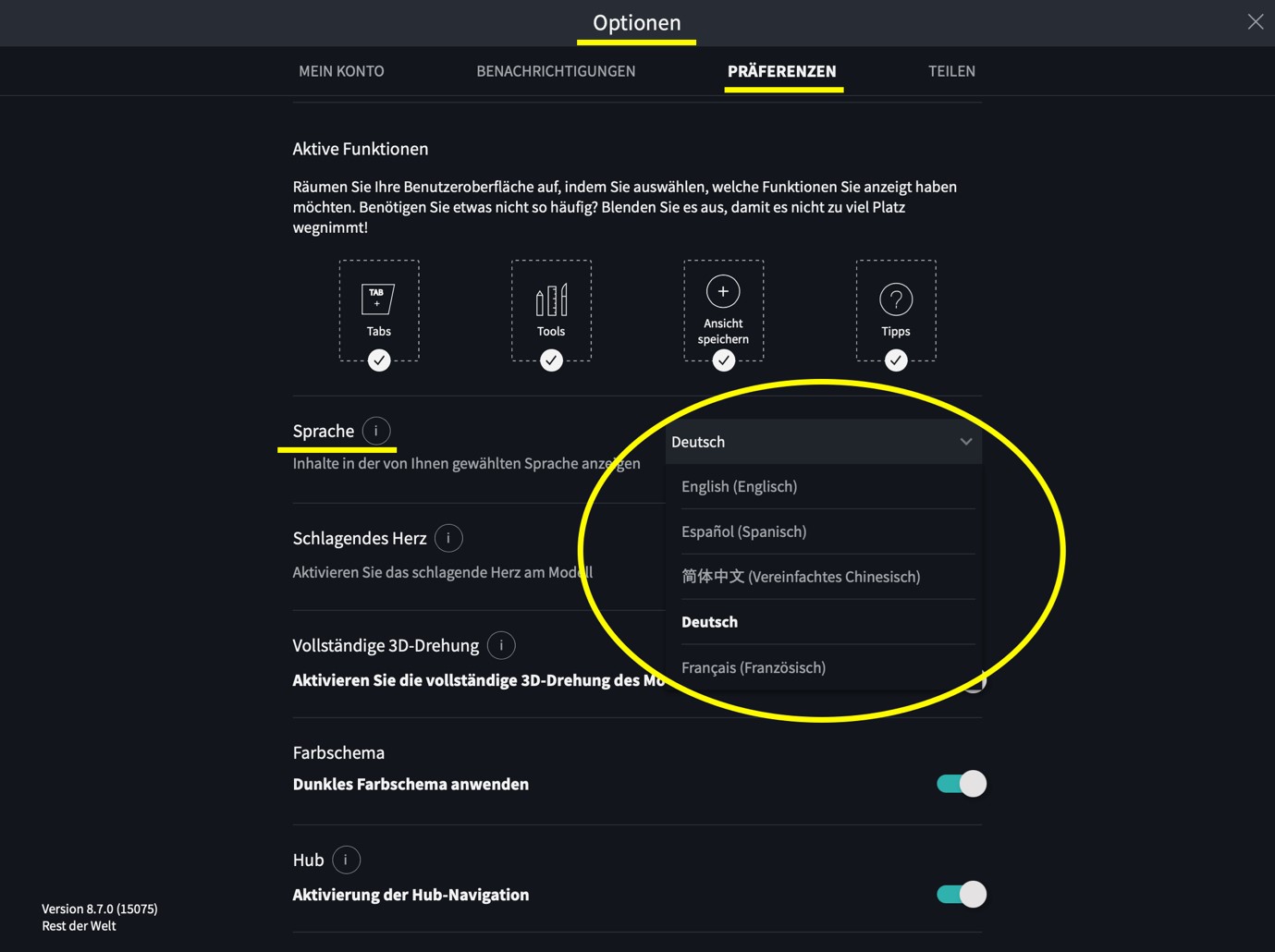Image resolution: width=1275 pixels, height=952 pixels.
Task: Click the info icon beside Schlagendes Herz
Action: pos(447,537)
